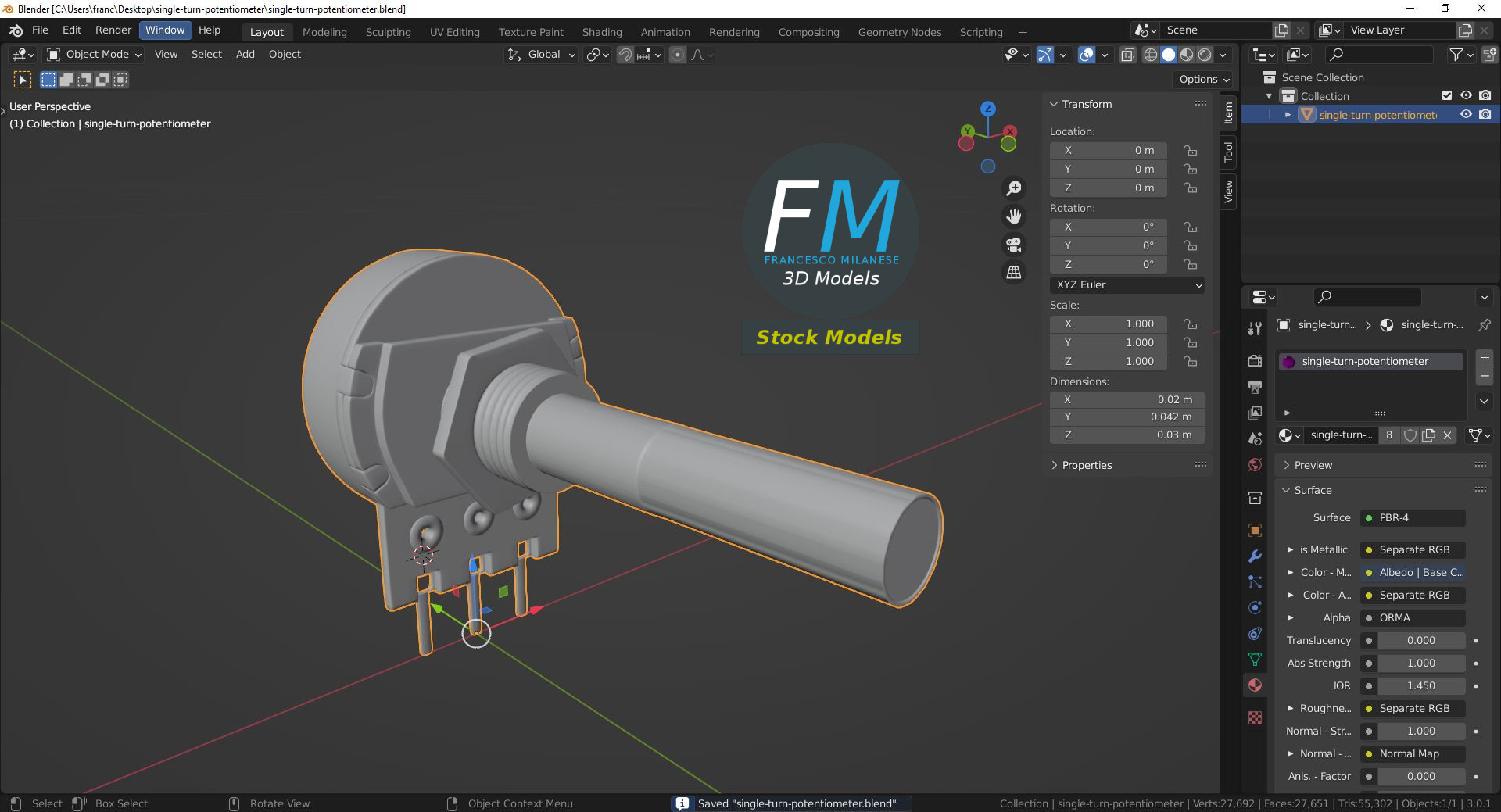Open the Object Mode dropdown

[94, 55]
